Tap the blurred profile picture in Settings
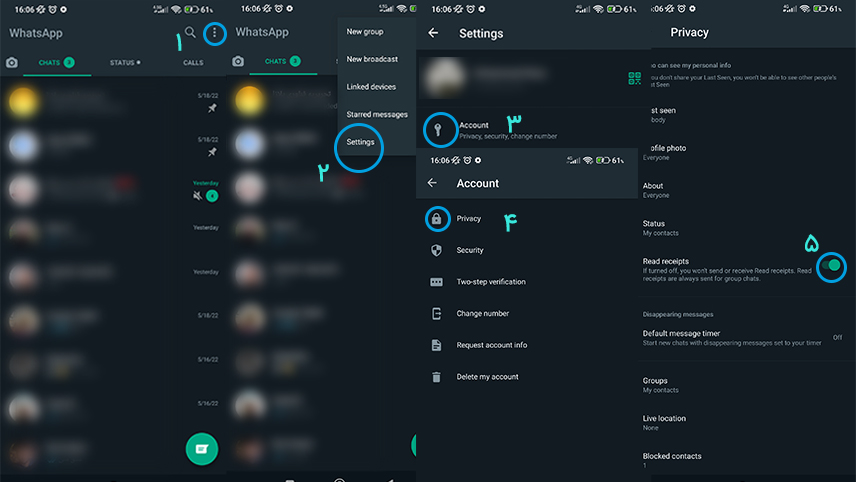The width and height of the screenshot is (856, 482). coord(445,78)
